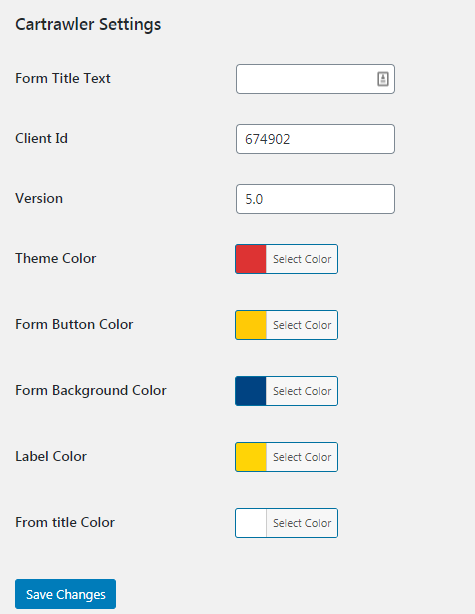Open the white From title Color swatch

click(x=251, y=523)
